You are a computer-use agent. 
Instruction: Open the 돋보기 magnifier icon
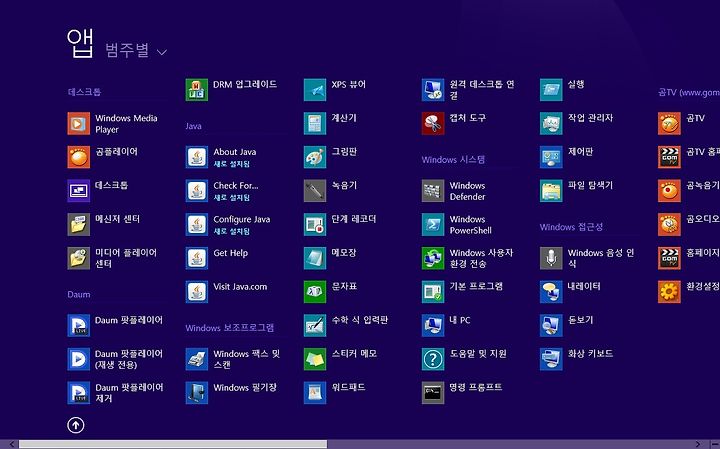[x=551, y=326]
